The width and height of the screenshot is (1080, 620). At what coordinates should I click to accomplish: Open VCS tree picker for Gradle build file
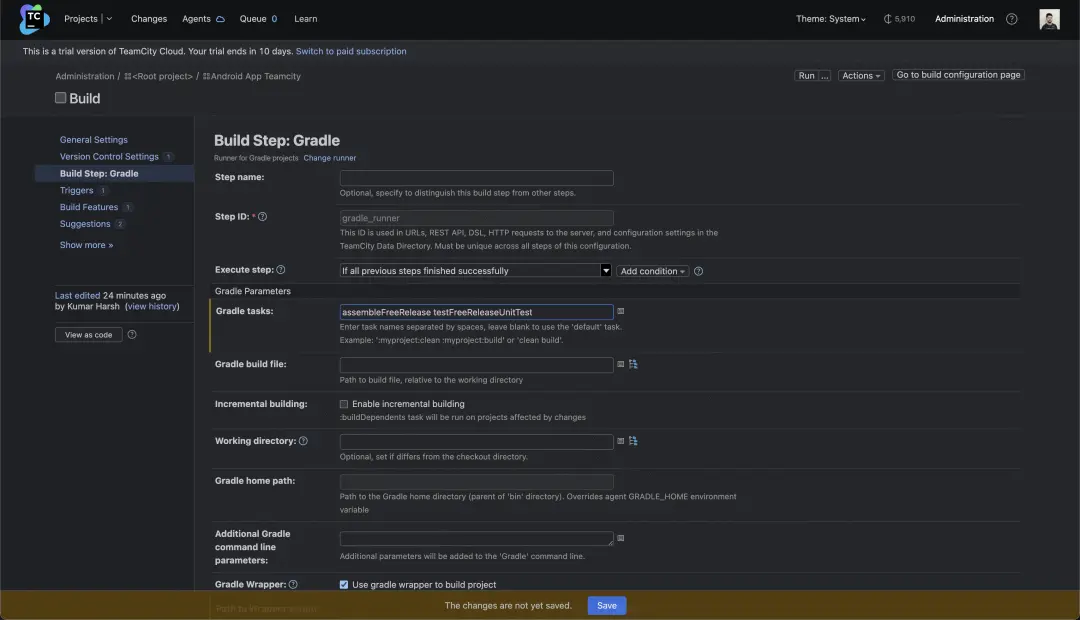(633, 365)
